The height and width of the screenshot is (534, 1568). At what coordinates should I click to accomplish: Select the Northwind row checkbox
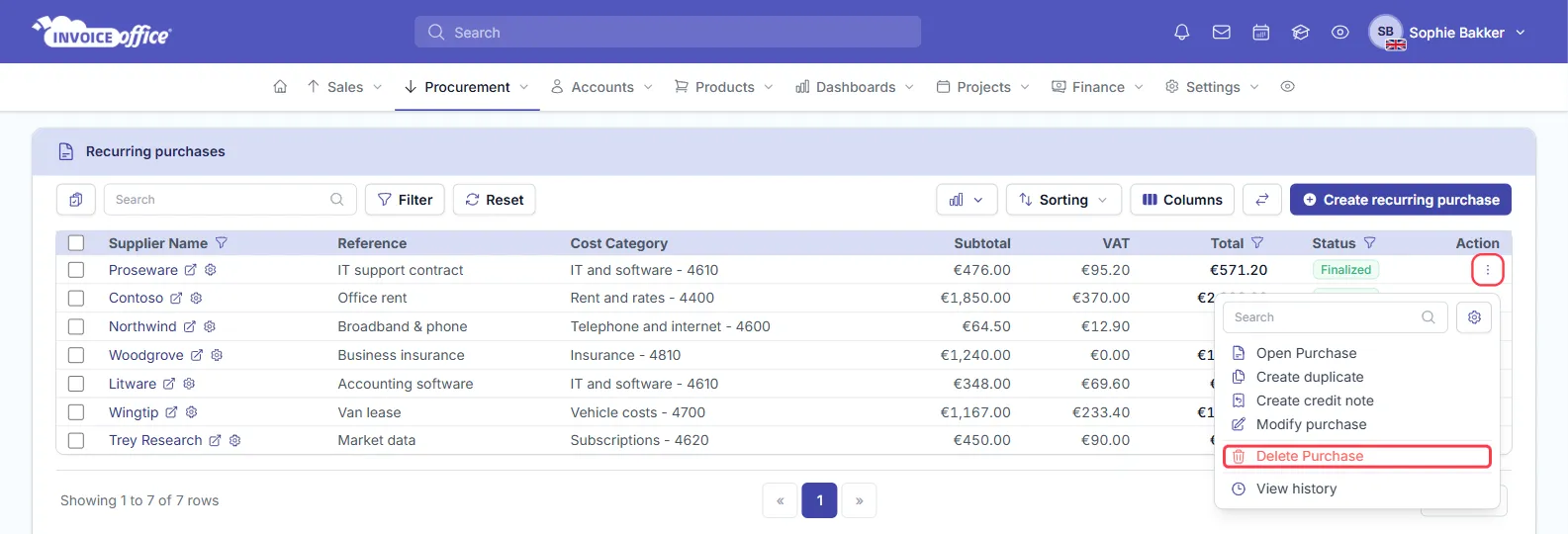tap(76, 326)
